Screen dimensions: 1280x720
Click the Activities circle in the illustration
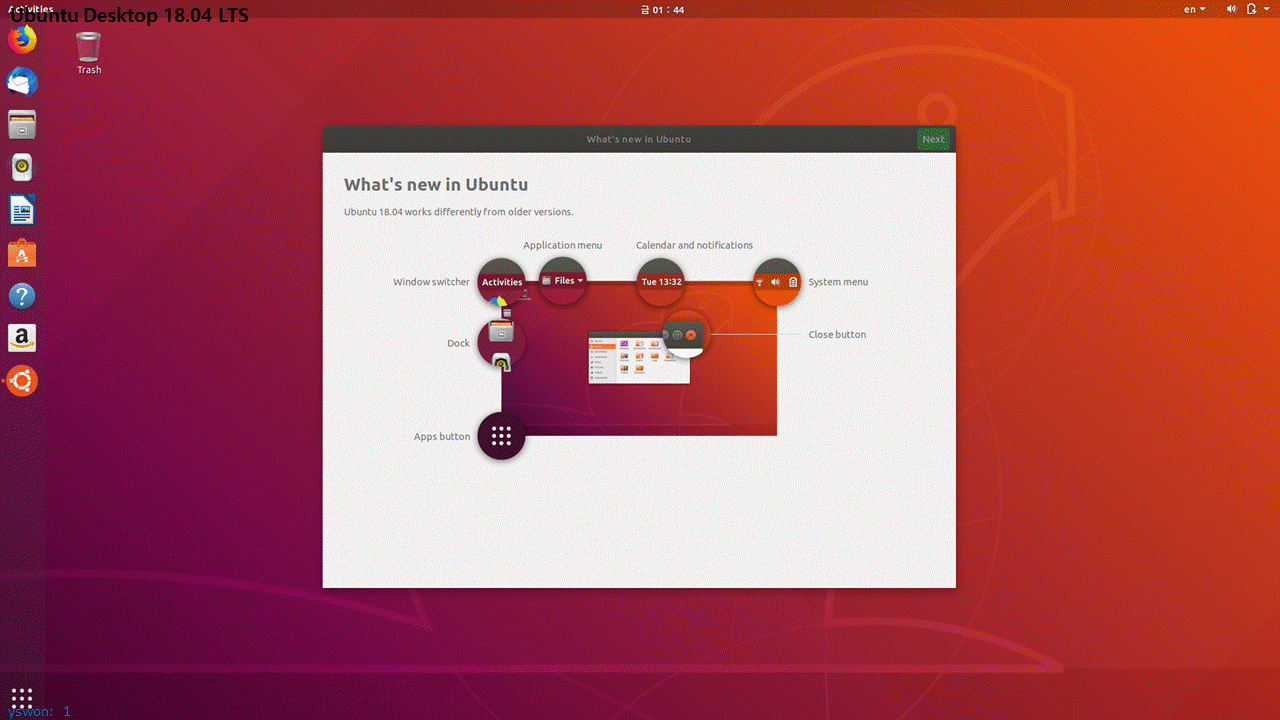pyautogui.click(x=501, y=282)
